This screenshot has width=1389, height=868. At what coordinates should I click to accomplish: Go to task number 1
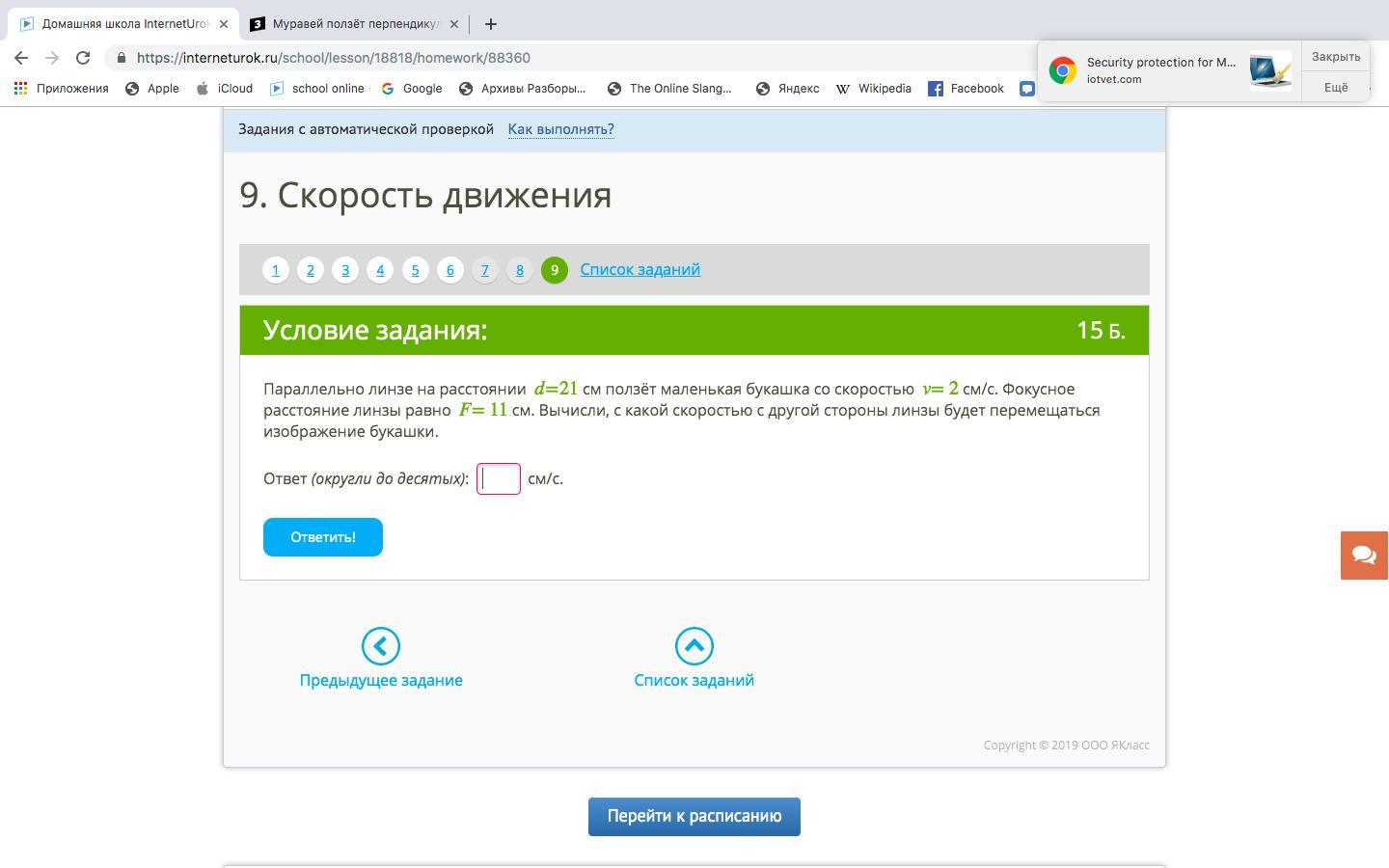(x=276, y=270)
